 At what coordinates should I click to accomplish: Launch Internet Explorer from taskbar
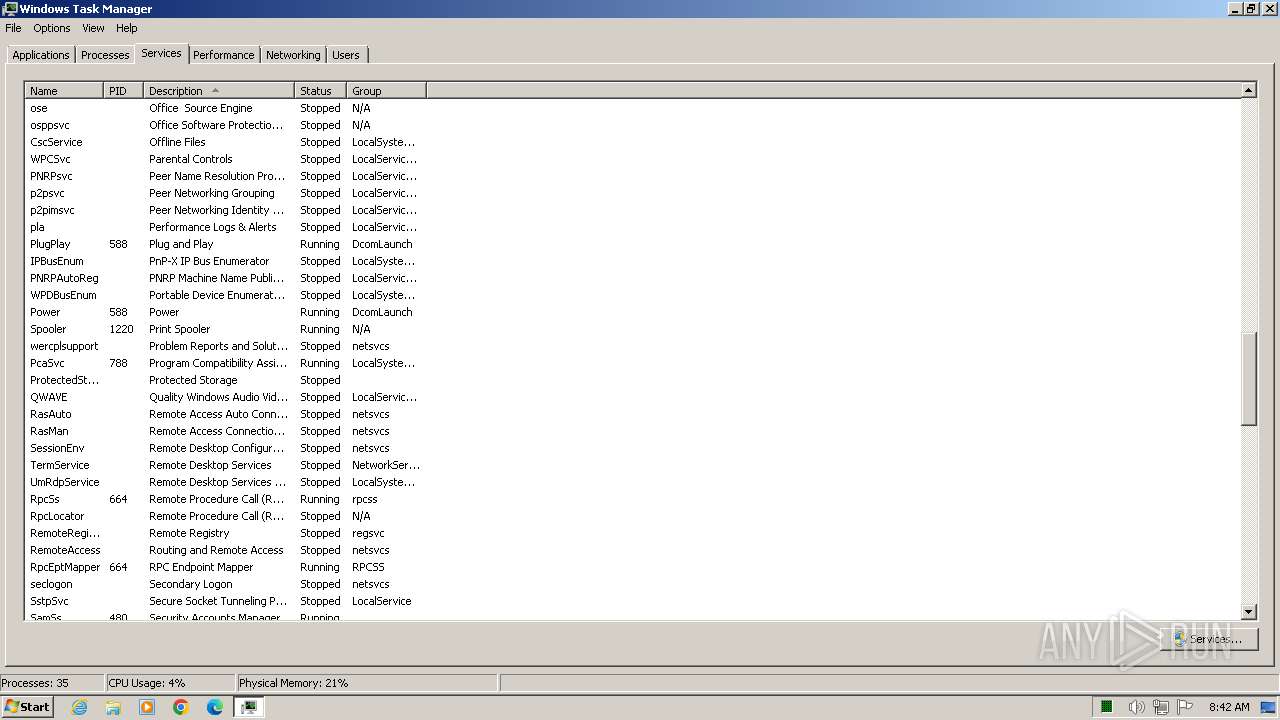point(79,707)
